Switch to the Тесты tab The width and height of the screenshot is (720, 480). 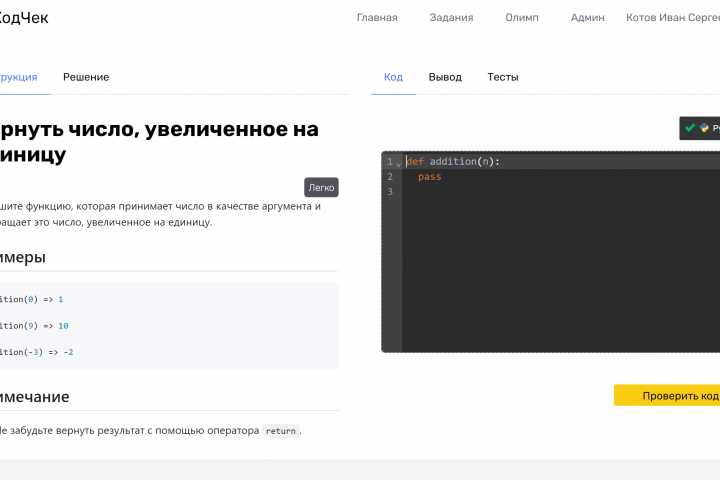[x=503, y=77]
